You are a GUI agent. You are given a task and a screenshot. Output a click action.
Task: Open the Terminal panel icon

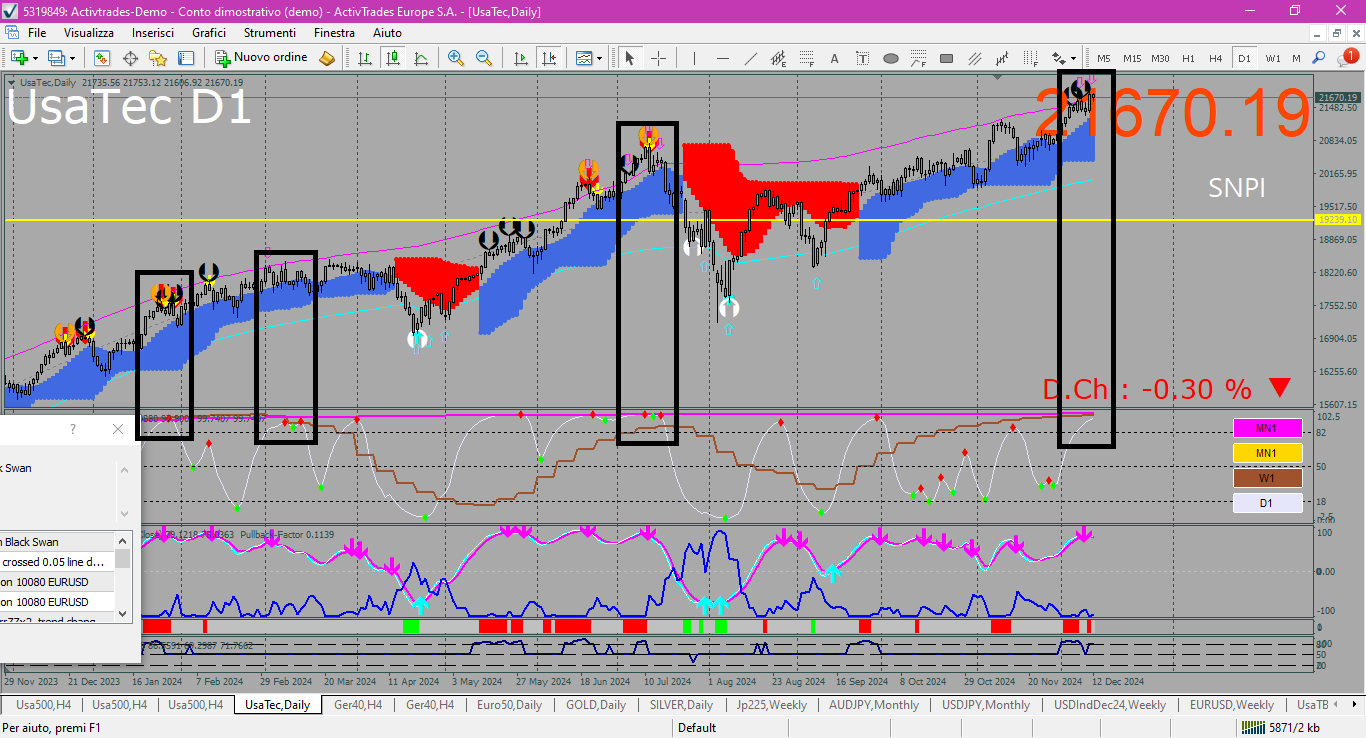186,58
